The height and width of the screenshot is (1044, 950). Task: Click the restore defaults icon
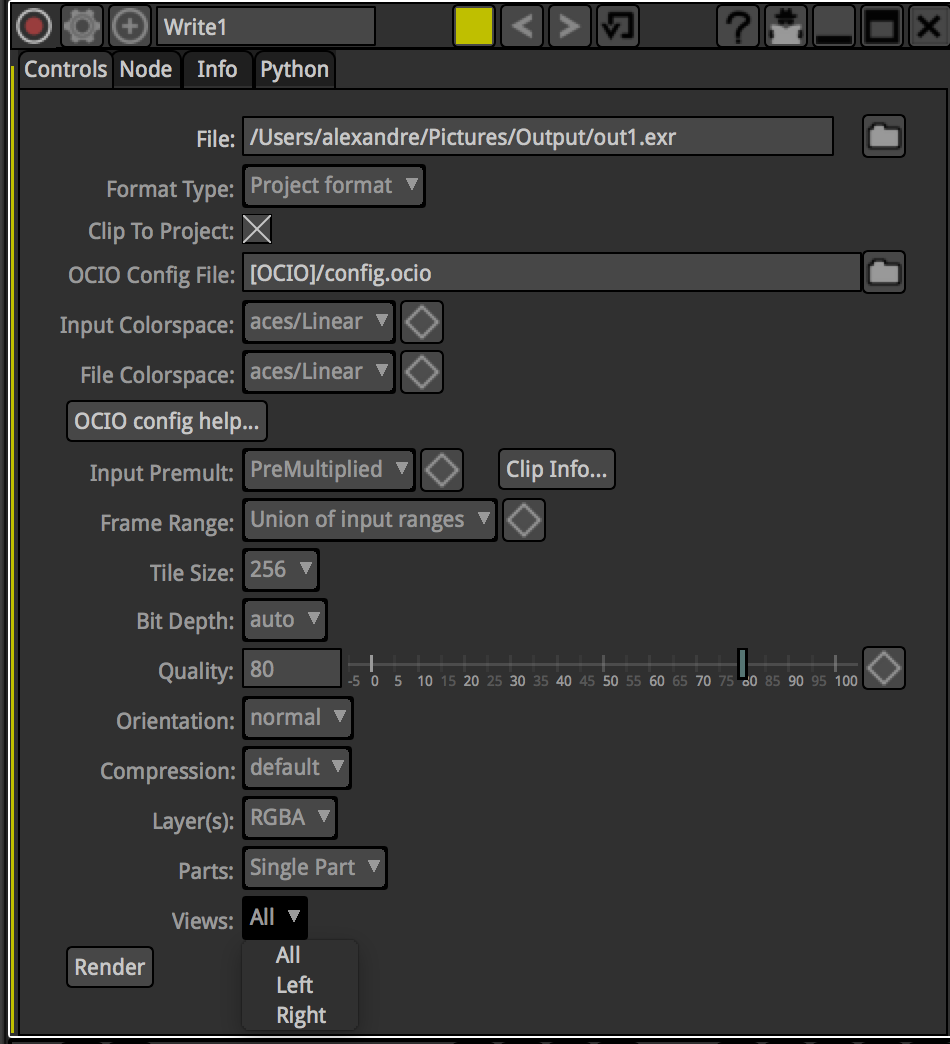point(618,26)
